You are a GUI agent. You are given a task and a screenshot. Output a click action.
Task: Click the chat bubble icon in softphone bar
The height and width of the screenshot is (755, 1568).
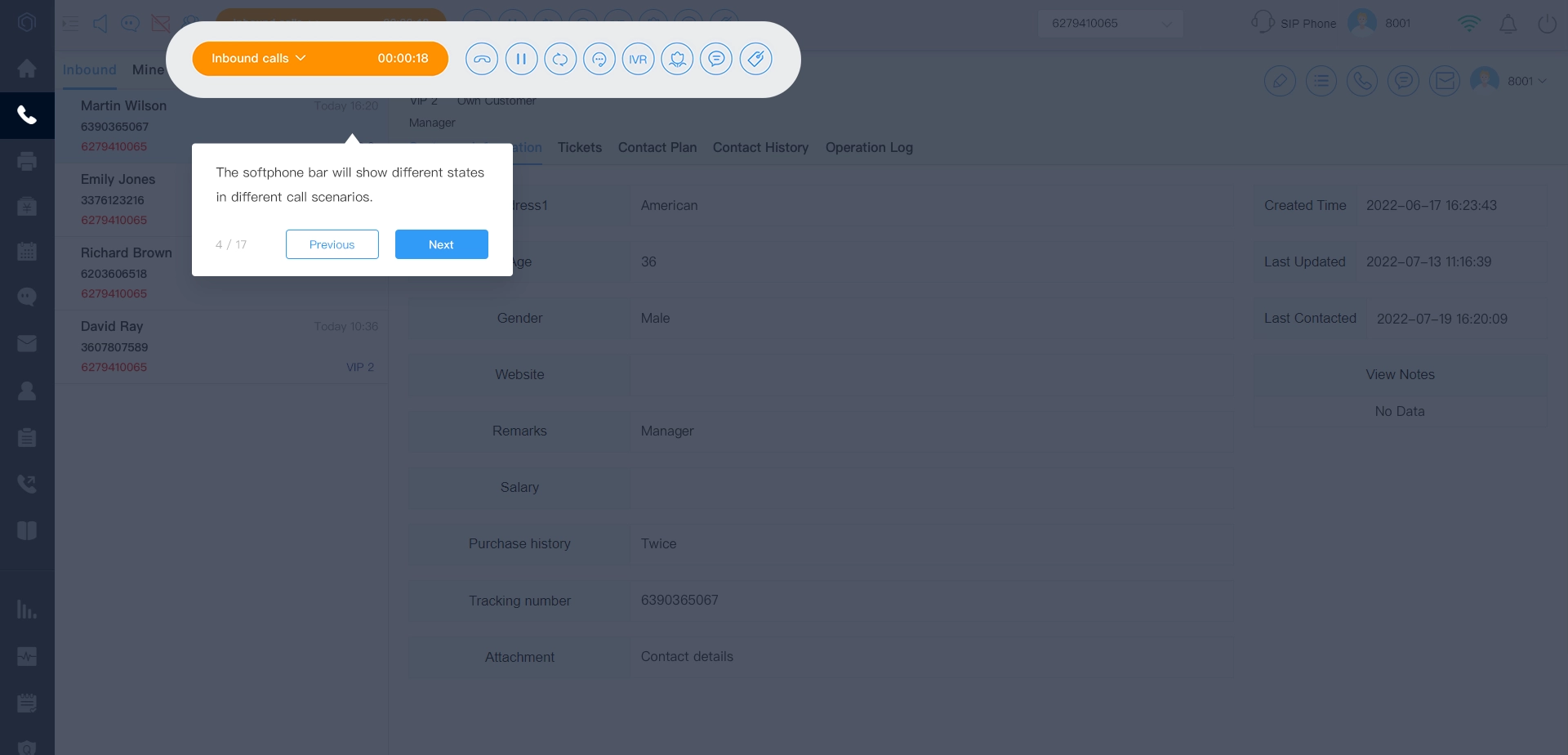[716, 59]
